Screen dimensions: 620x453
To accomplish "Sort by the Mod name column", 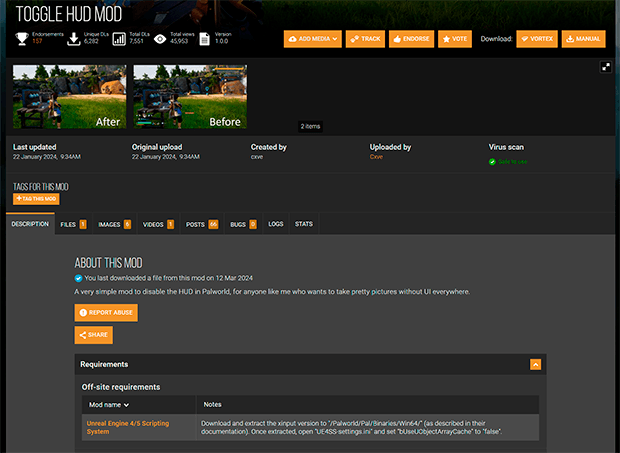I will click(x=109, y=405).
